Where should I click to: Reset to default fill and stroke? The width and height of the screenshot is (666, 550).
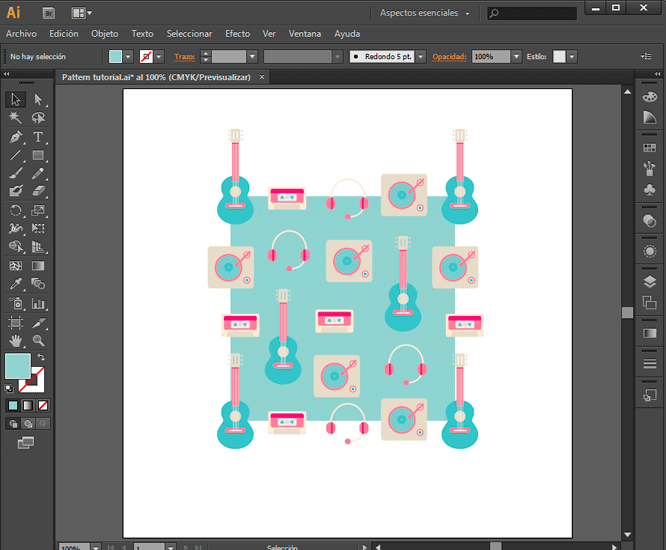(9, 388)
